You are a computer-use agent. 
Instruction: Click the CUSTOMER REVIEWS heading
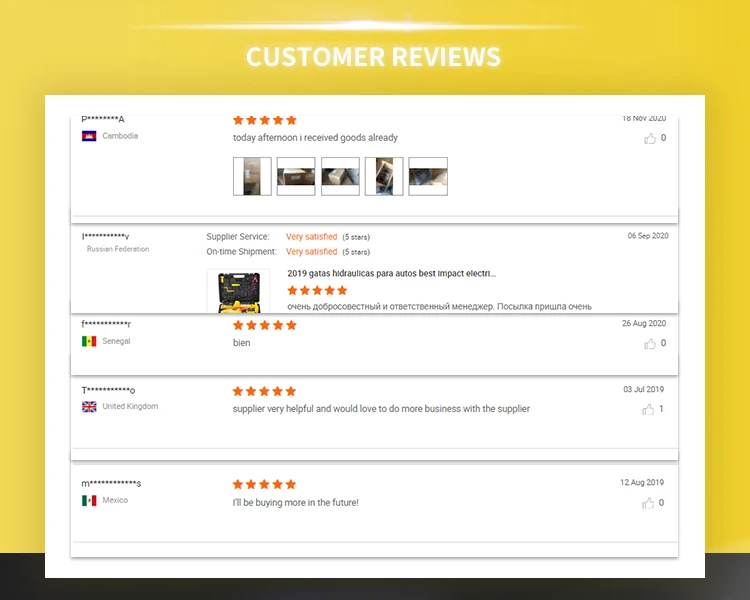(373, 56)
